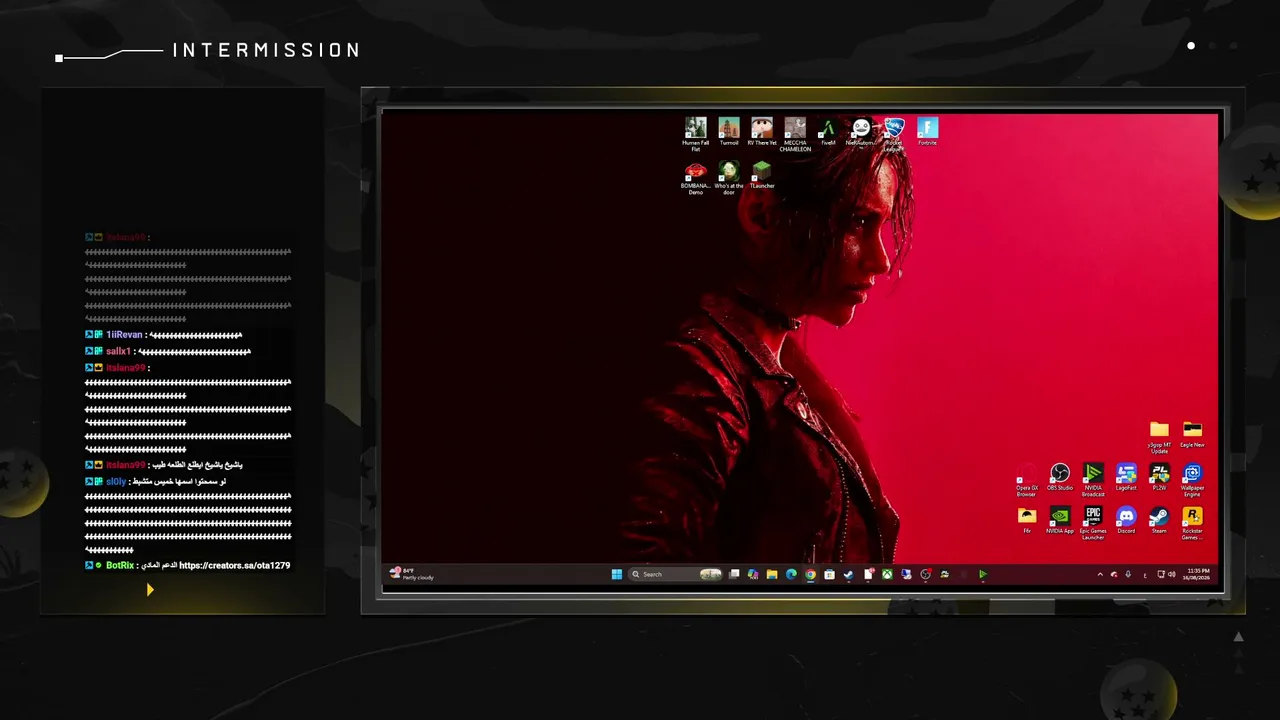
Task: Open the Discord desktop shortcut
Action: [1126, 520]
